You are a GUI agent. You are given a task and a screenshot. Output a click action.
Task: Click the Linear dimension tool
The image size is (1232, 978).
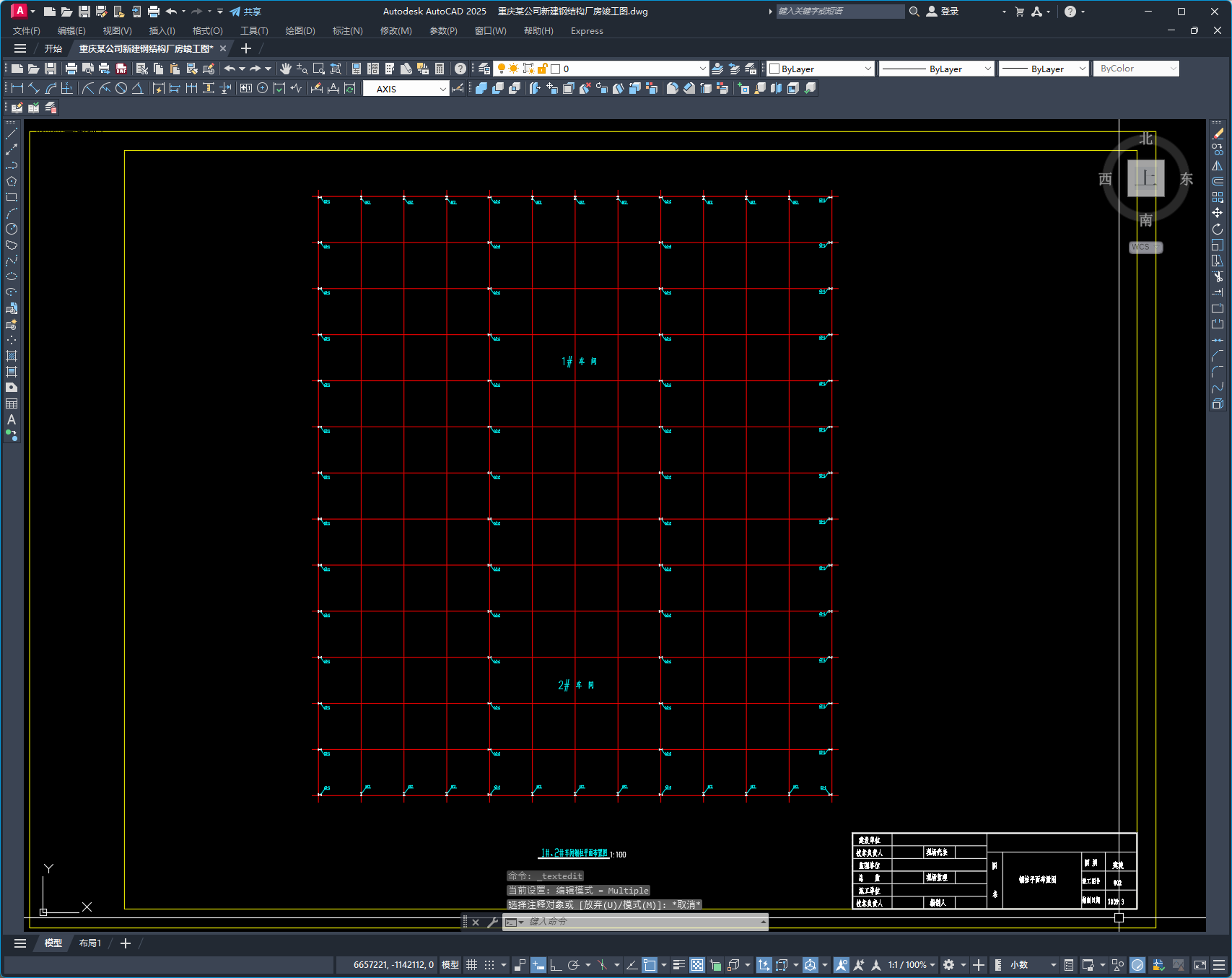pyautogui.click(x=17, y=88)
